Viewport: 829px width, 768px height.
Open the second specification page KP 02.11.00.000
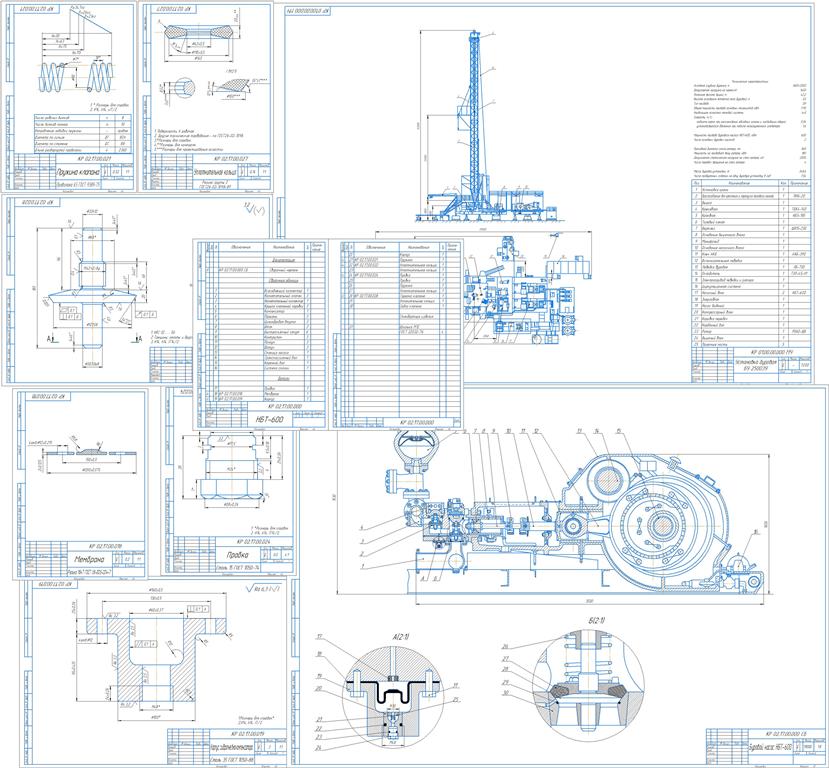click(398, 334)
